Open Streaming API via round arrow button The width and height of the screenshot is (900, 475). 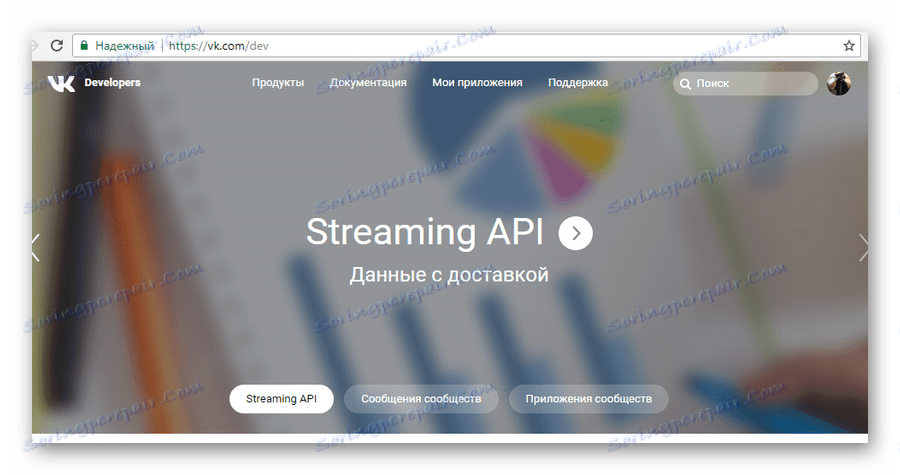tap(575, 233)
